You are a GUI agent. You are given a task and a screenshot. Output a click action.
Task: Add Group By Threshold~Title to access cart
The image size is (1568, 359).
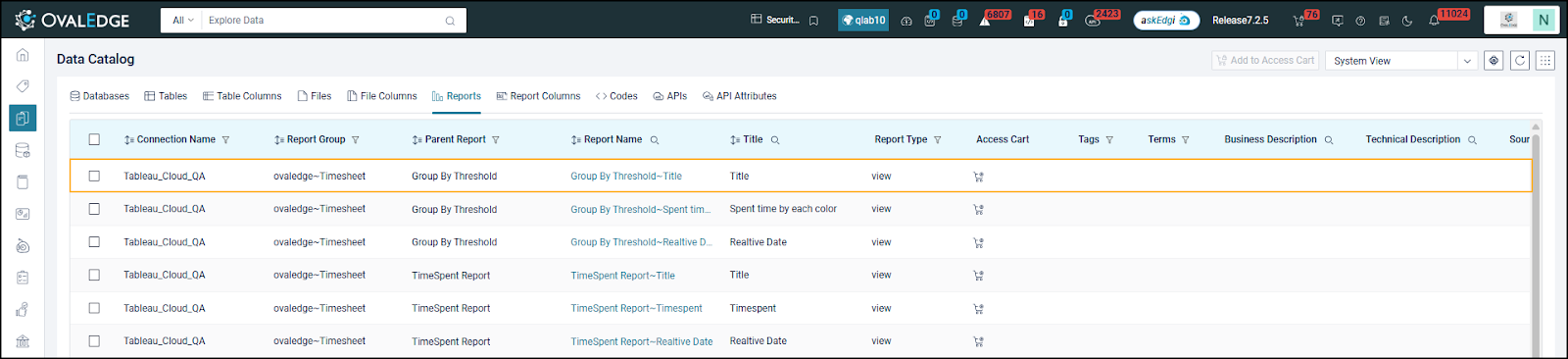click(978, 178)
